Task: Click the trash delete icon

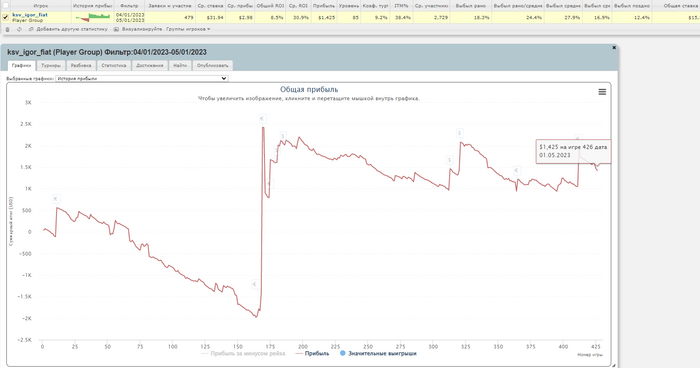Action: pos(8,29)
